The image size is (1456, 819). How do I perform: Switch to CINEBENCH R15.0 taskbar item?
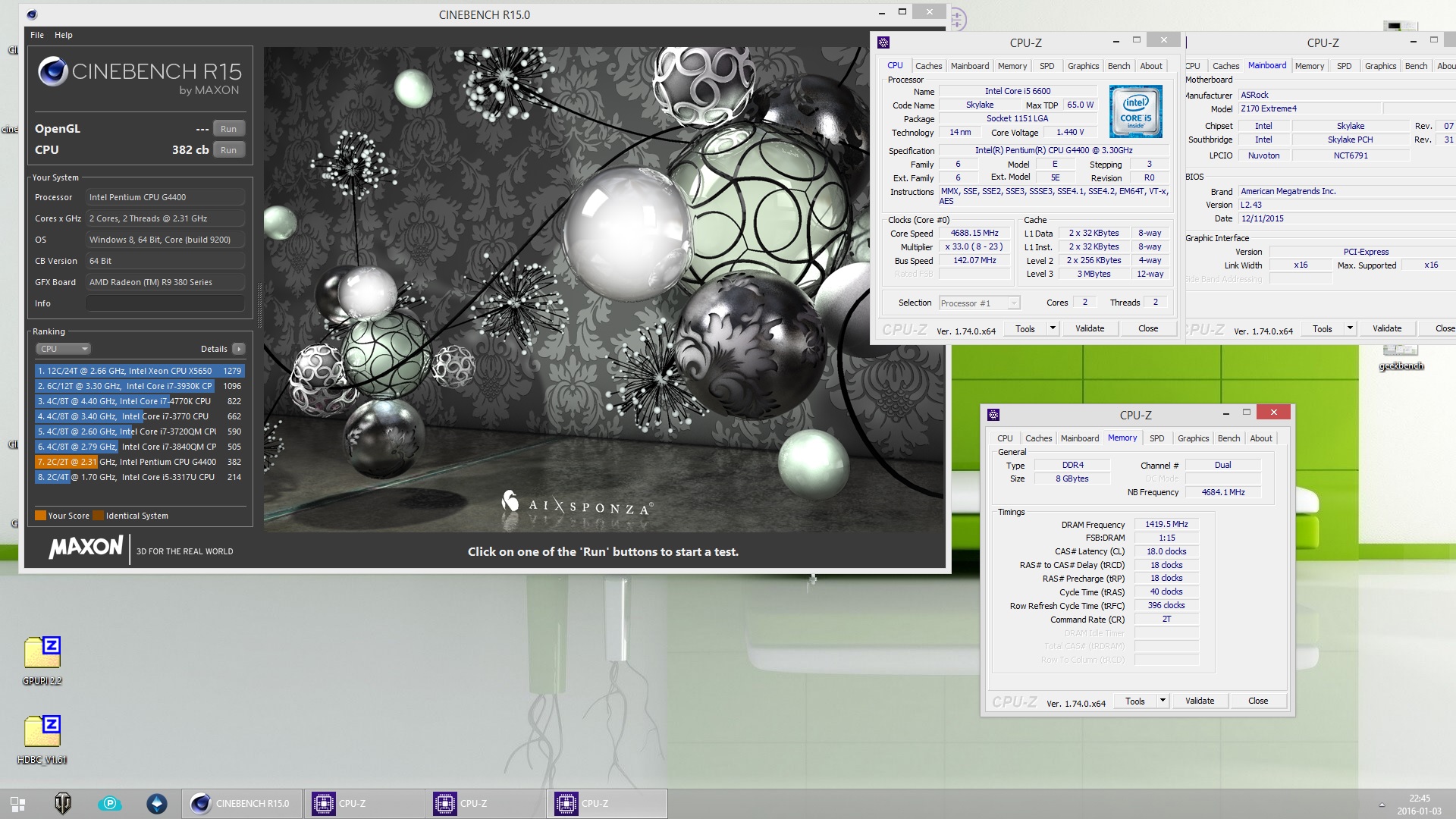click(242, 804)
